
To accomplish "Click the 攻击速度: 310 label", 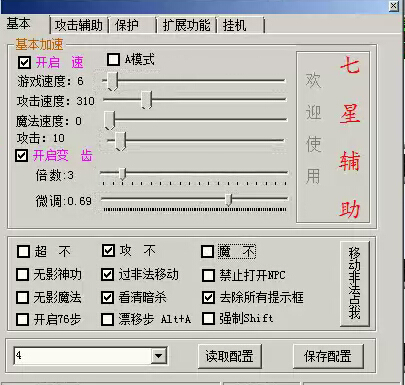I will point(56,101).
